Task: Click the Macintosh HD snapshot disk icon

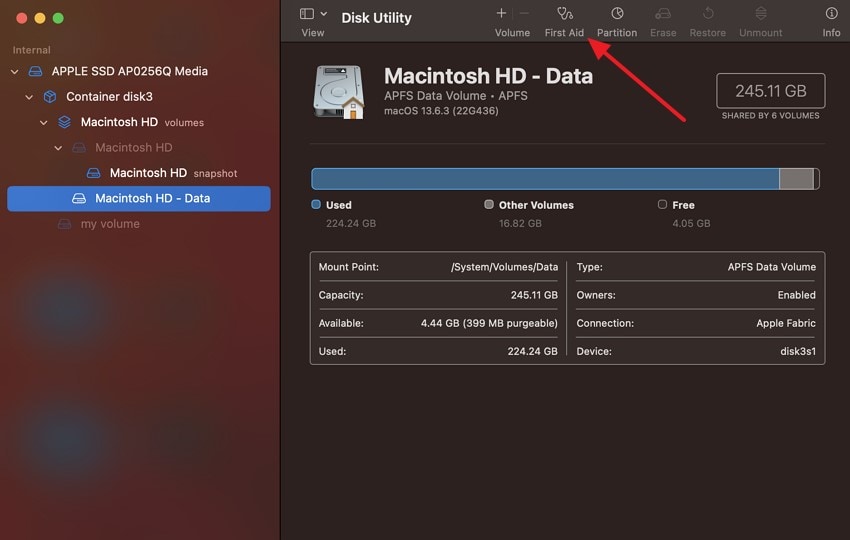Action: 93,173
